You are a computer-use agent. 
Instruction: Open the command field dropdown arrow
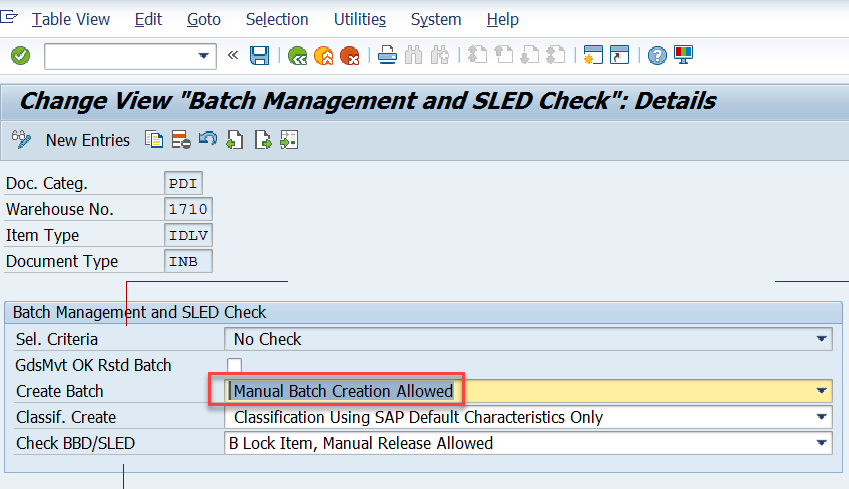pyautogui.click(x=204, y=56)
